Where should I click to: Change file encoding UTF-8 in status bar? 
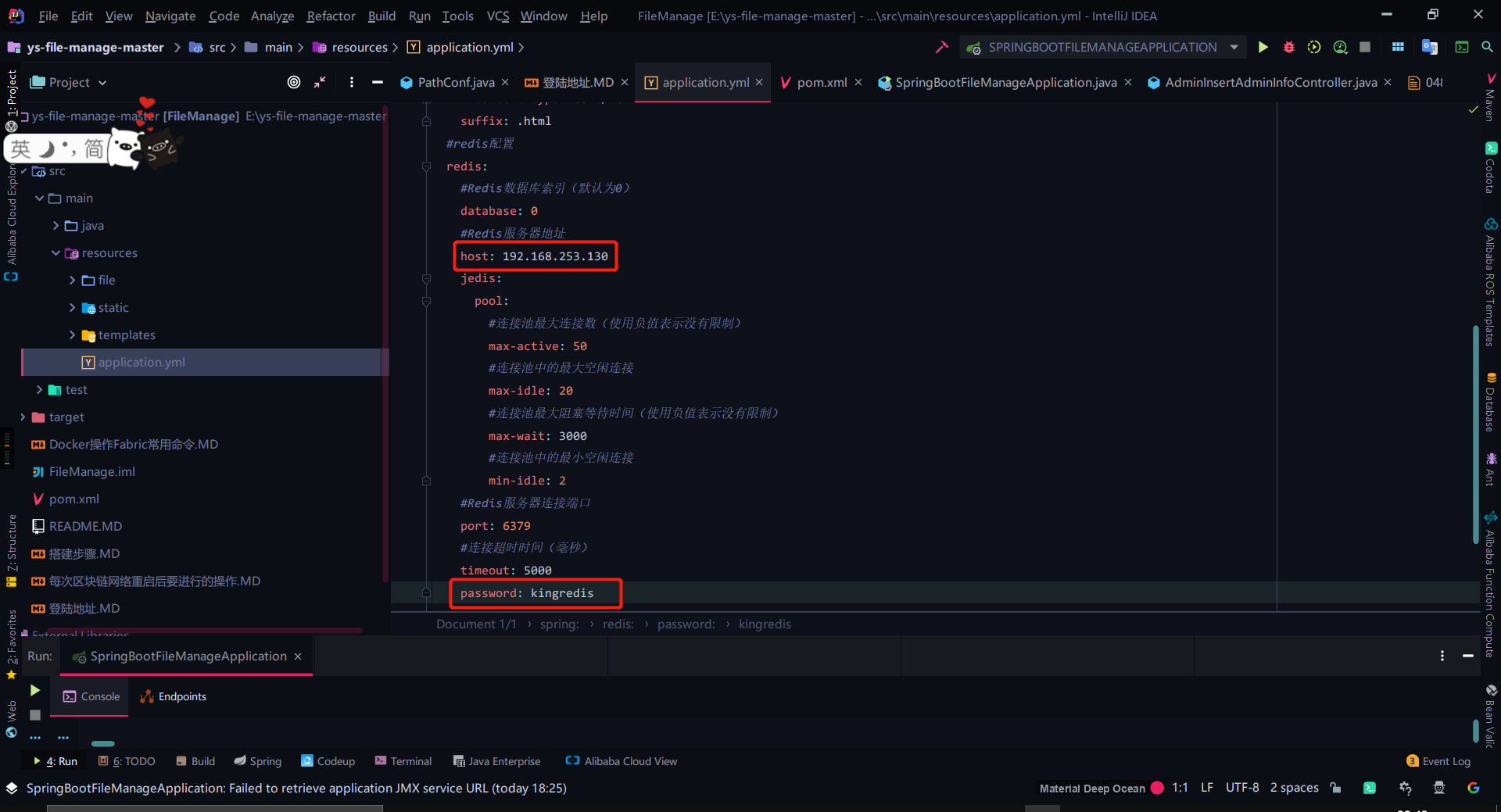1242,788
